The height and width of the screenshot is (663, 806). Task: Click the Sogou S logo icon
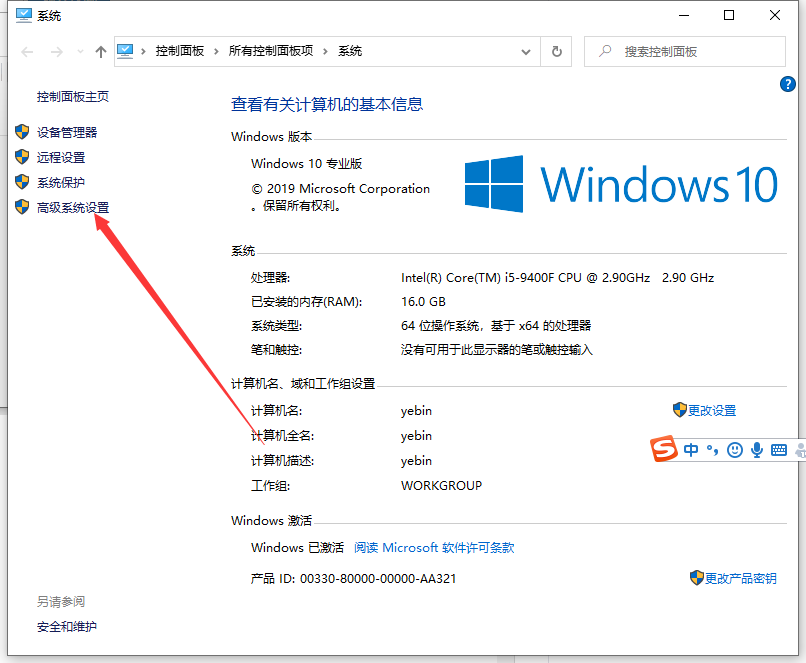[663, 449]
